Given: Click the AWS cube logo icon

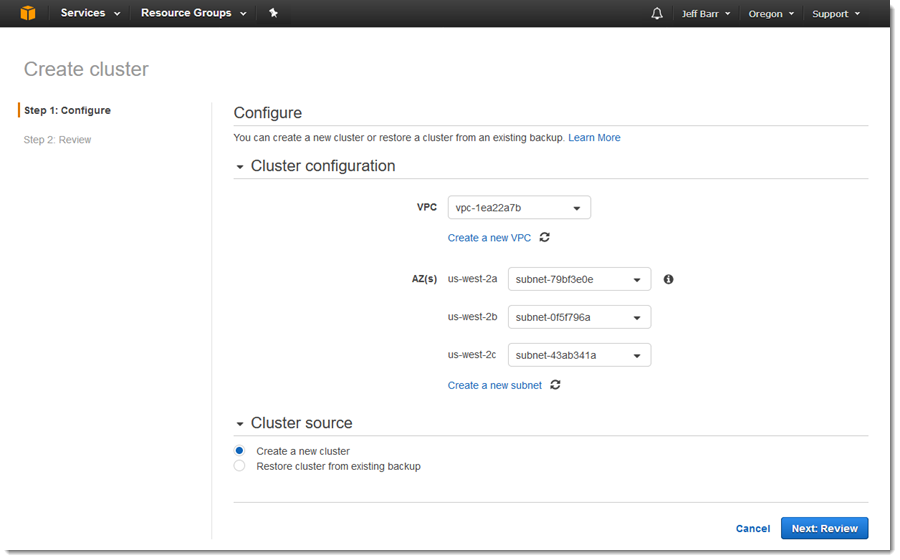Looking at the screenshot, I should [x=28, y=13].
